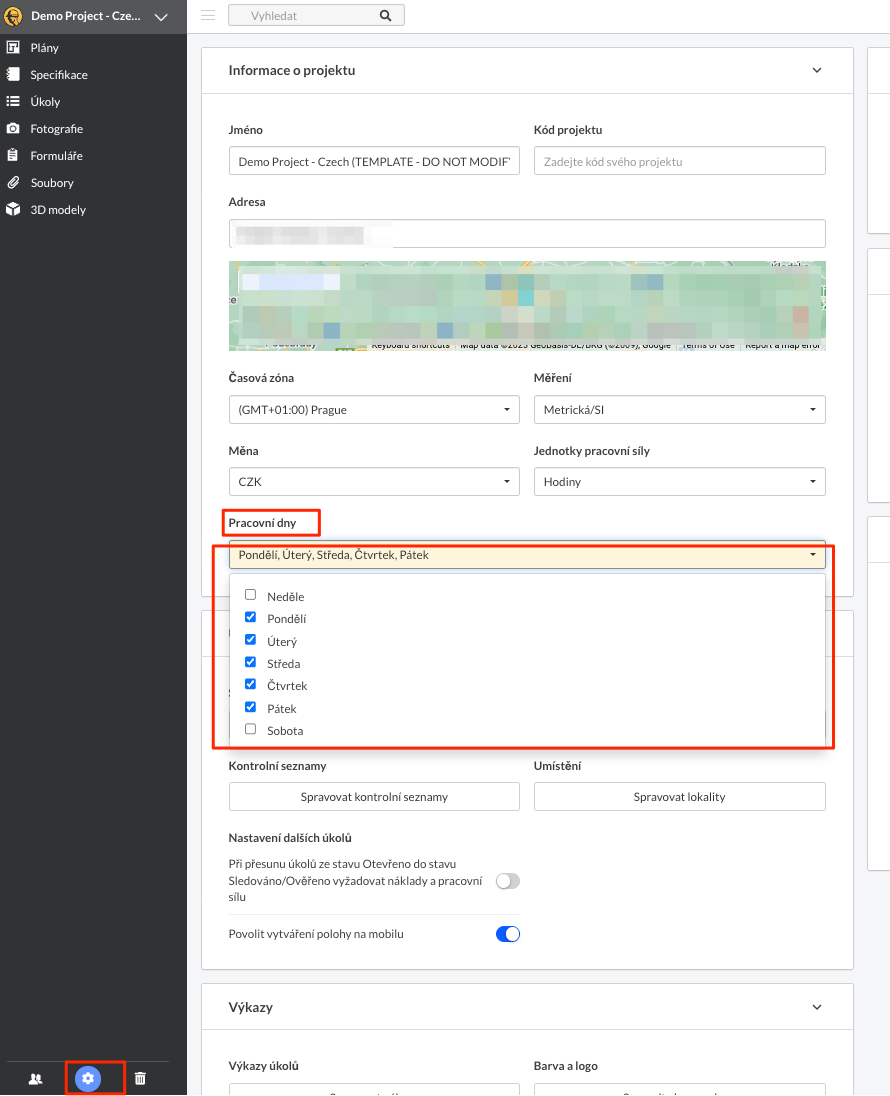Click the Neděle label text

285,597
